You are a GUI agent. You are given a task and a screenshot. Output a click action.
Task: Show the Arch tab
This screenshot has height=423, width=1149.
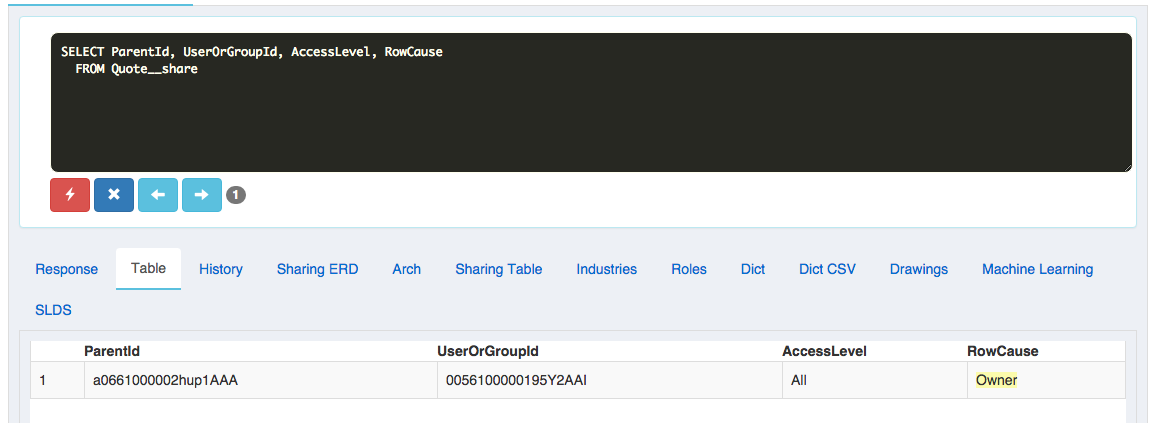(x=406, y=269)
